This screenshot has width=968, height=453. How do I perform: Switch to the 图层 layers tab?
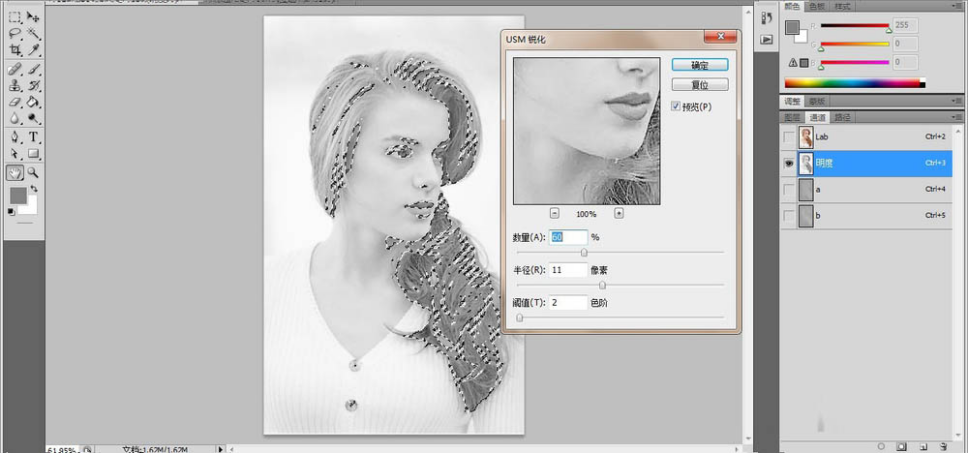(x=791, y=117)
